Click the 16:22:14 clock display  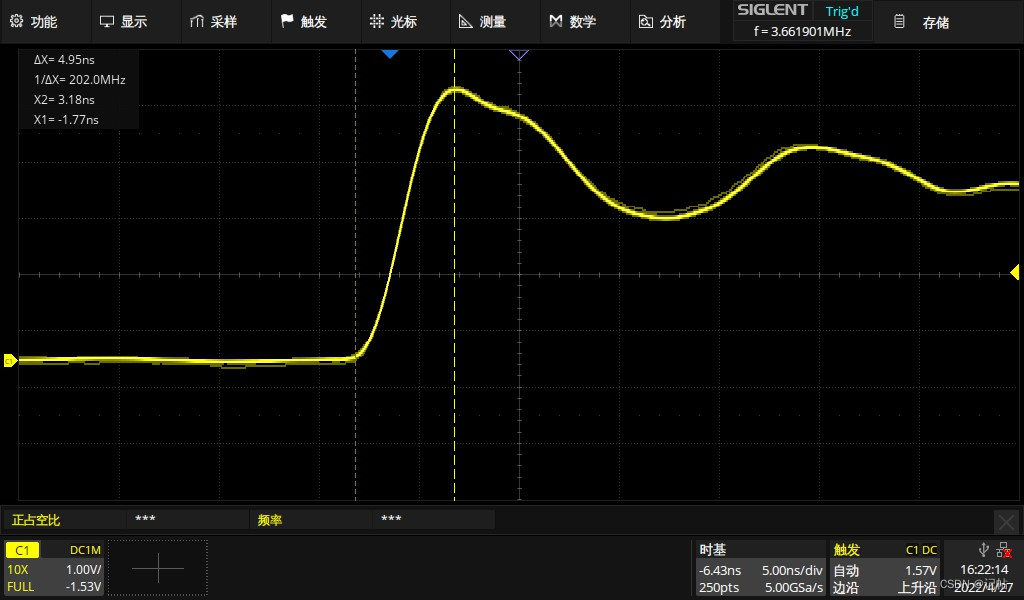(x=984, y=570)
